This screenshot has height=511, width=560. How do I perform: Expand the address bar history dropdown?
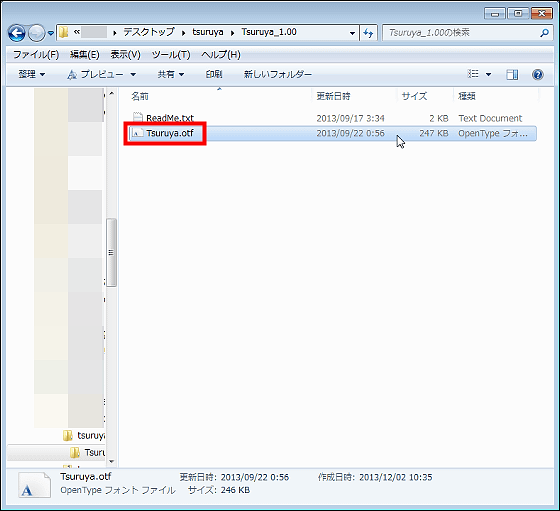click(x=352, y=33)
